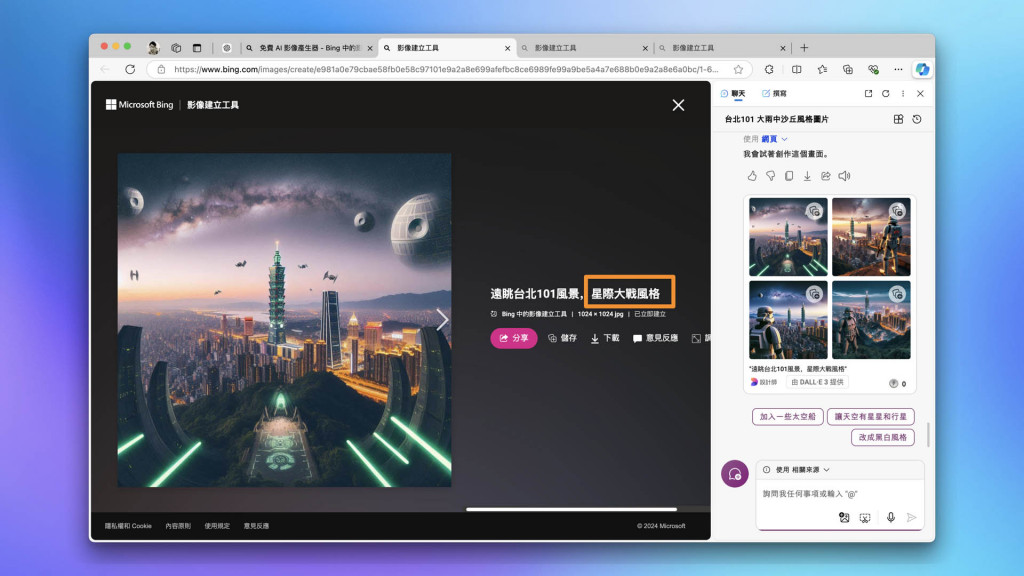Close the image detail overlay
The height and width of the screenshot is (576, 1024).
tap(679, 105)
